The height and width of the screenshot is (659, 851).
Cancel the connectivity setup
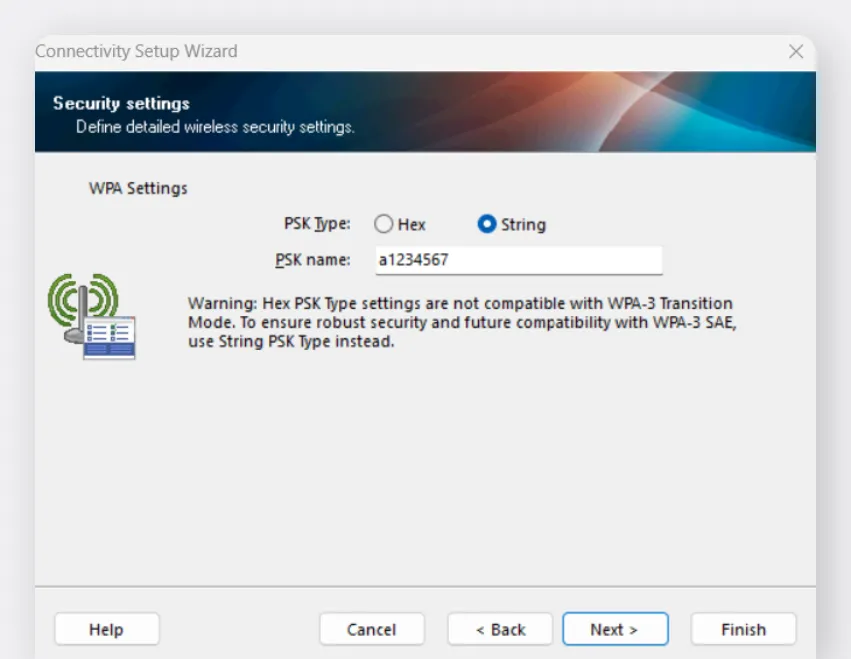coord(371,629)
